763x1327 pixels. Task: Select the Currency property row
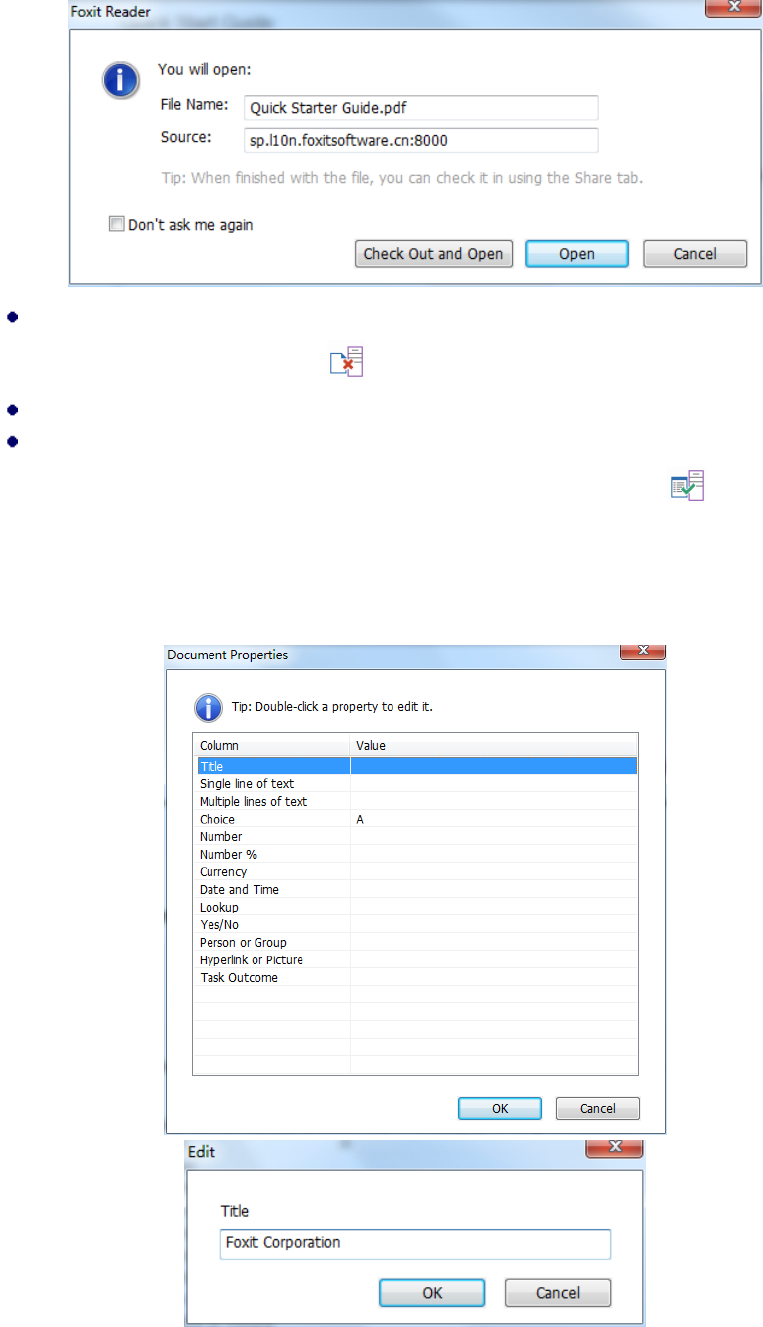tap(416, 872)
